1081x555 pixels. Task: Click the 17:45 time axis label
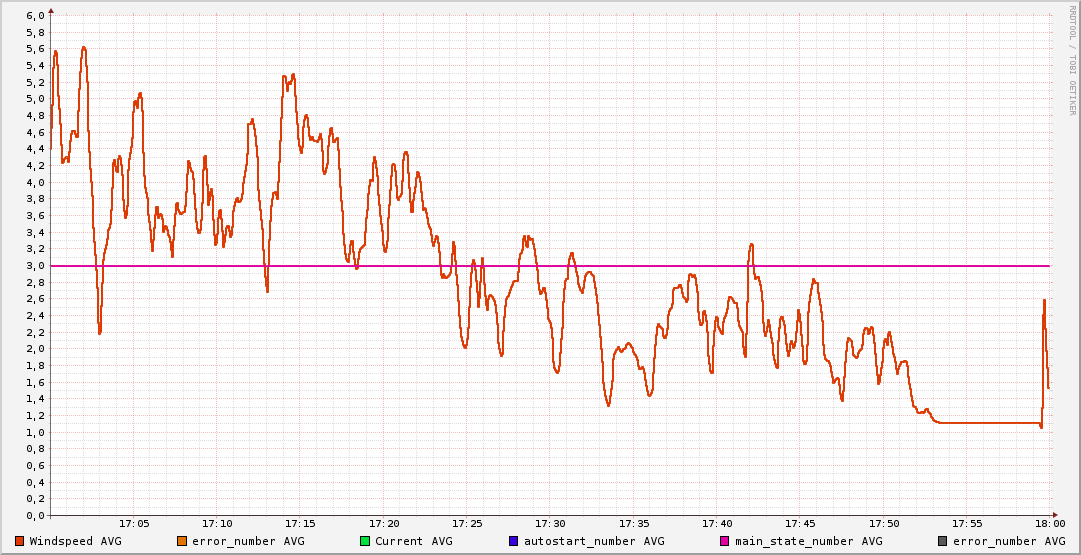[x=800, y=523]
